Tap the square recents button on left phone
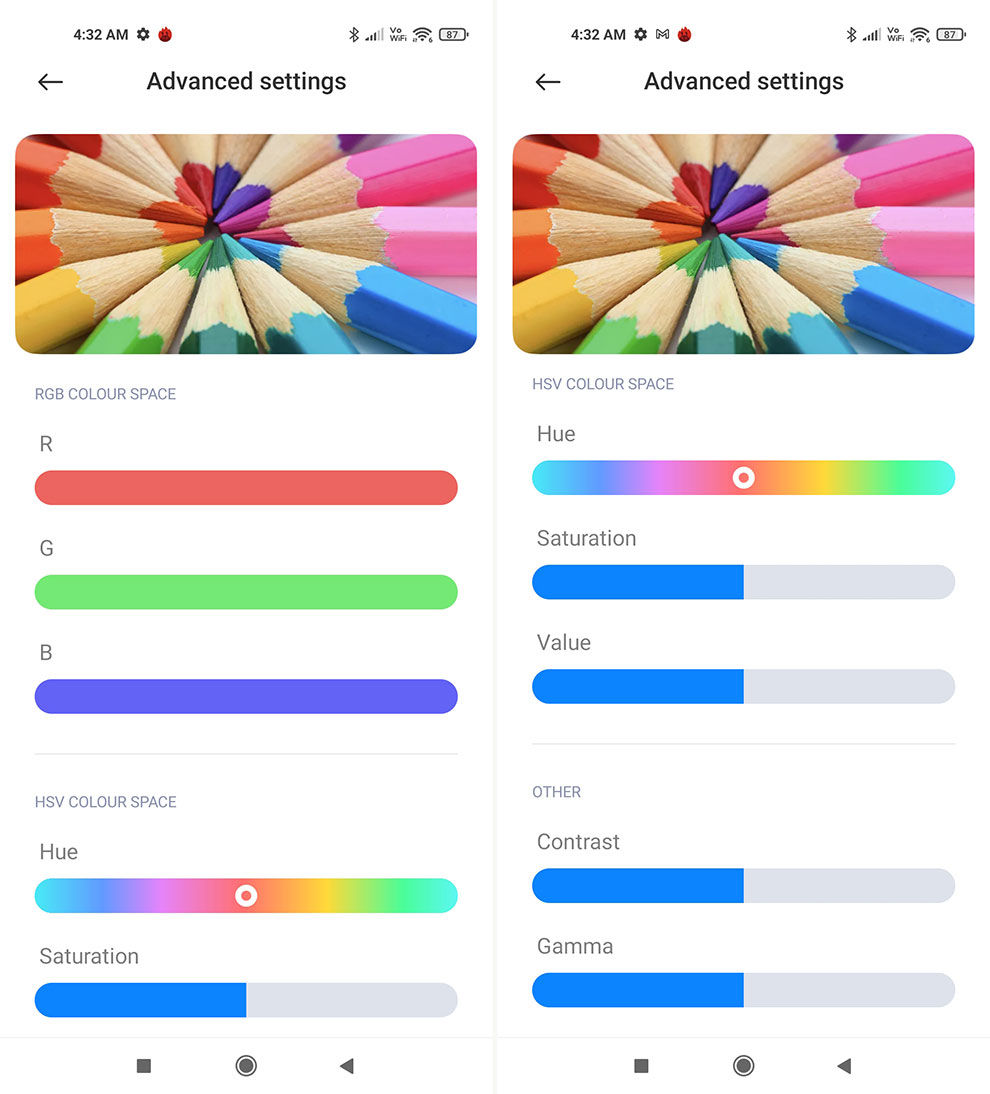This screenshot has width=990, height=1094. [x=144, y=1065]
